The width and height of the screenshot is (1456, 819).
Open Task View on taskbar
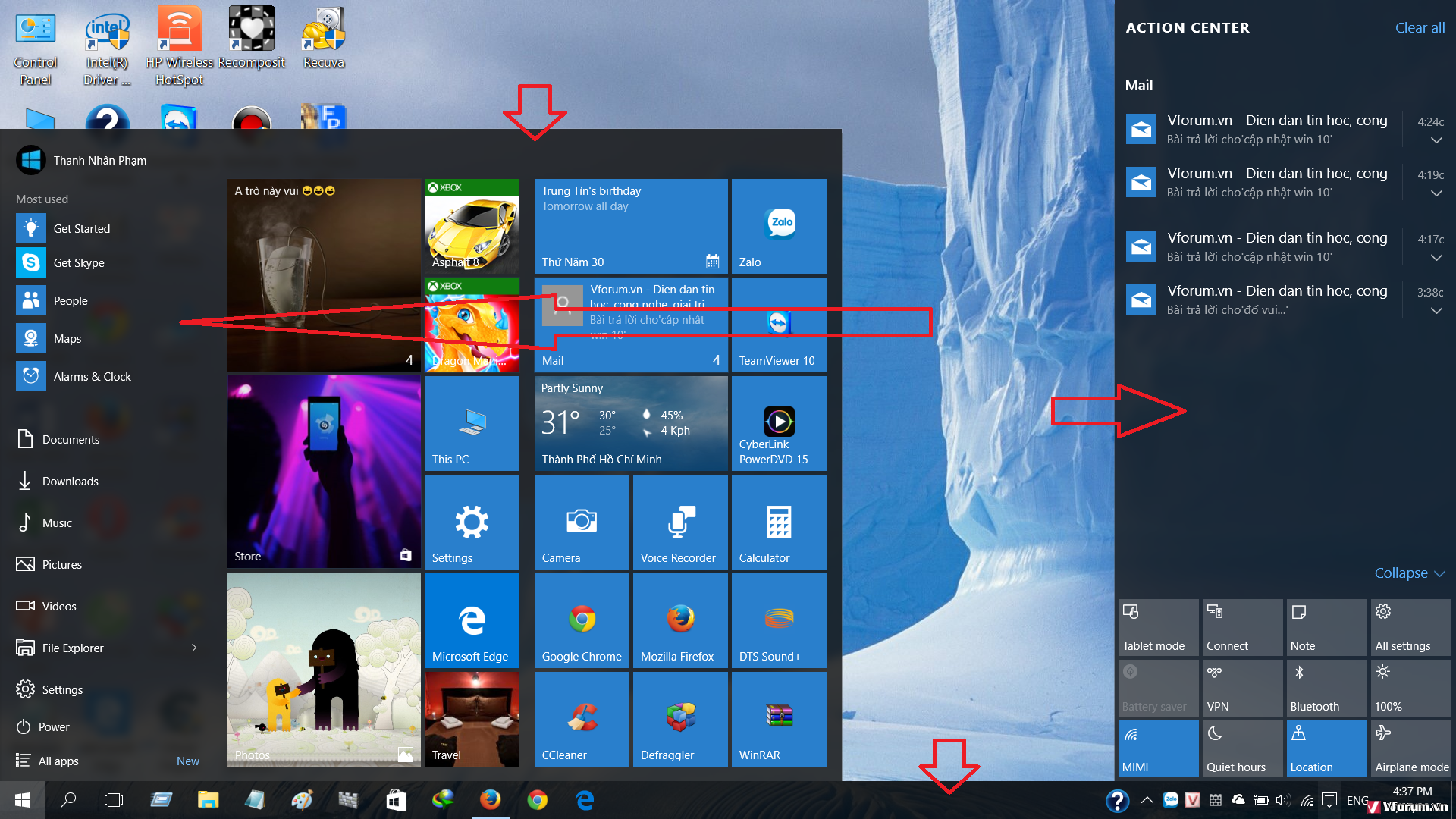[114, 799]
